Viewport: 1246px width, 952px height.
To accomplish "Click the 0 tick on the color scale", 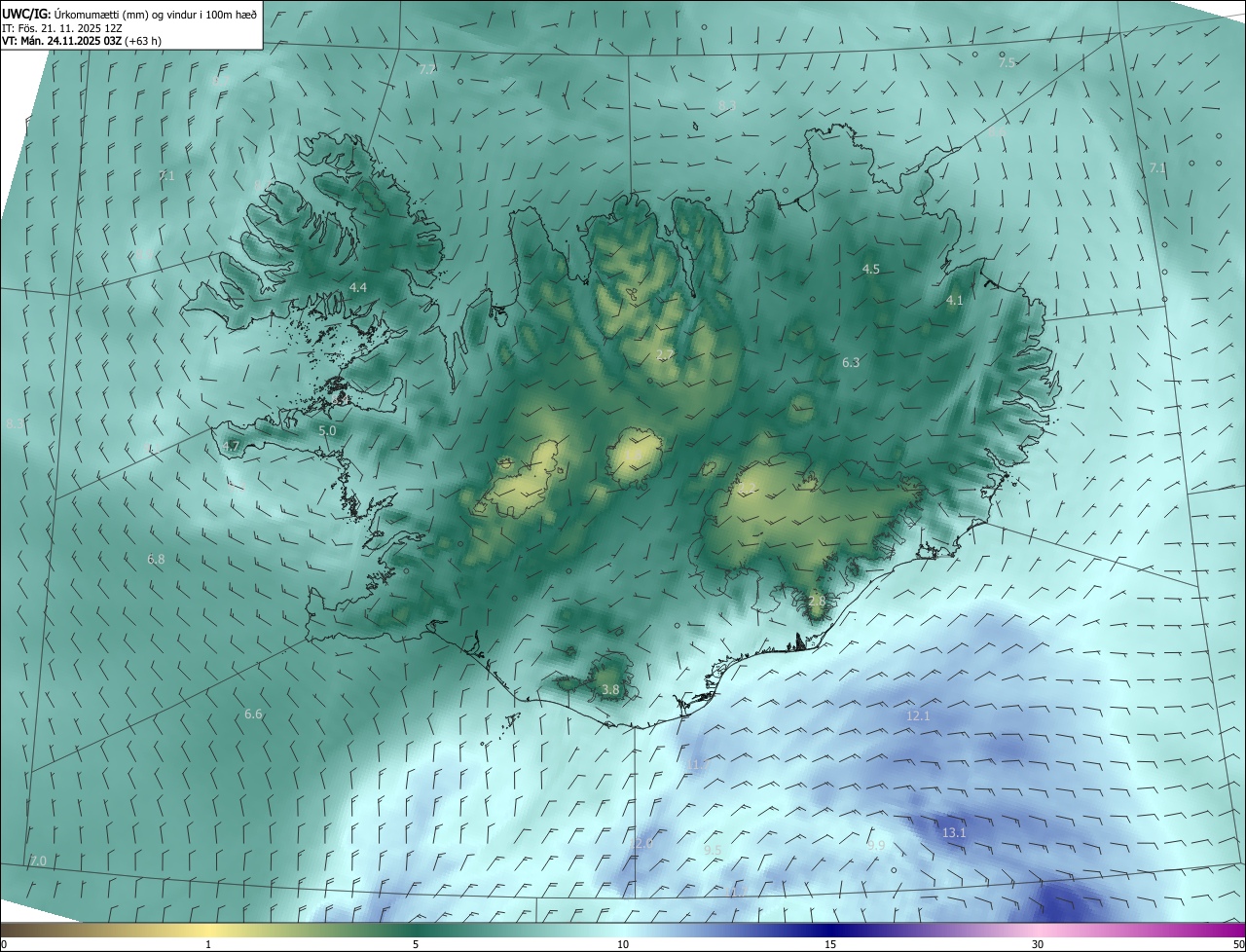I will [x=4, y=944].
